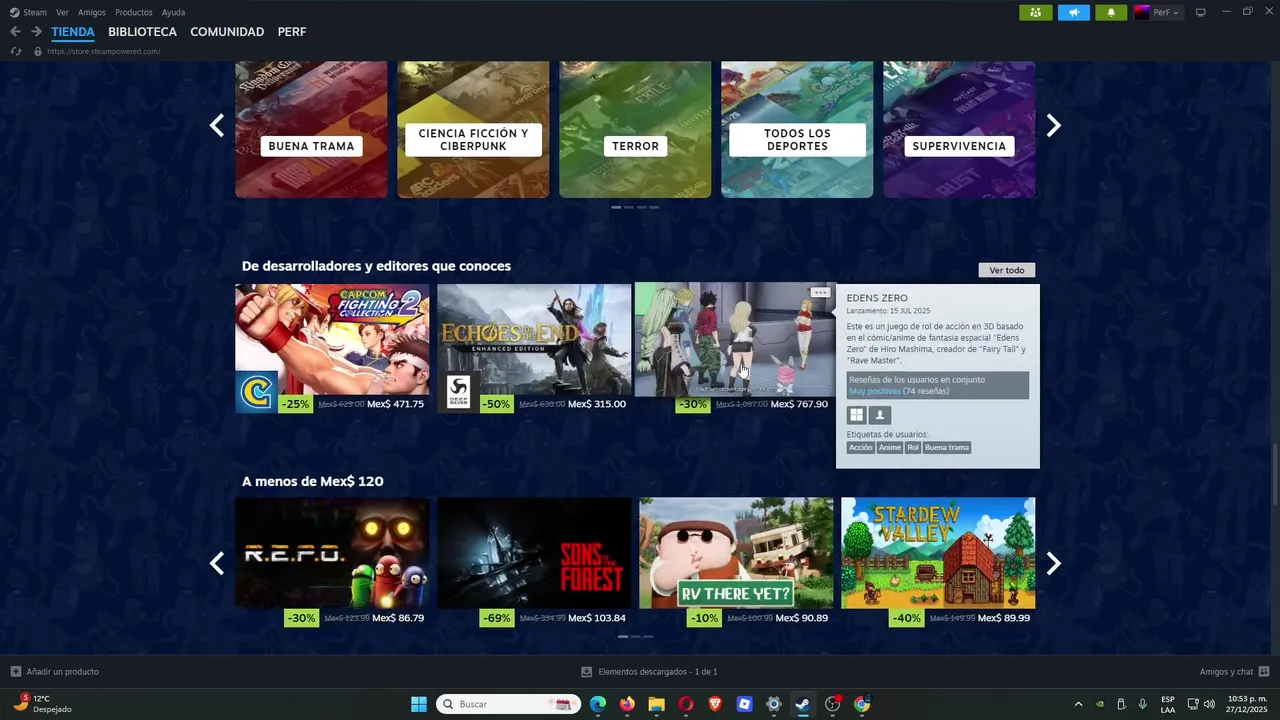Image resolution: width=1280 pixels, height=720 pixels.
Task: Open Opera from taskbar
Action: tap(686, 704)
